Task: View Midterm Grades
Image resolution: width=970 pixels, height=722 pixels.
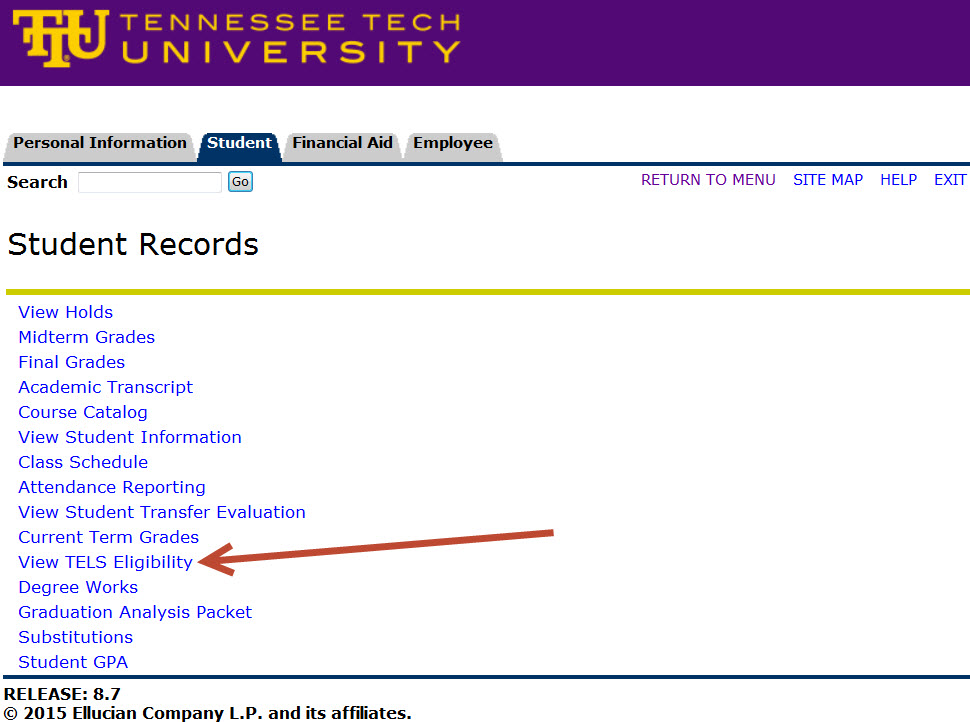Action: point(86,337)
